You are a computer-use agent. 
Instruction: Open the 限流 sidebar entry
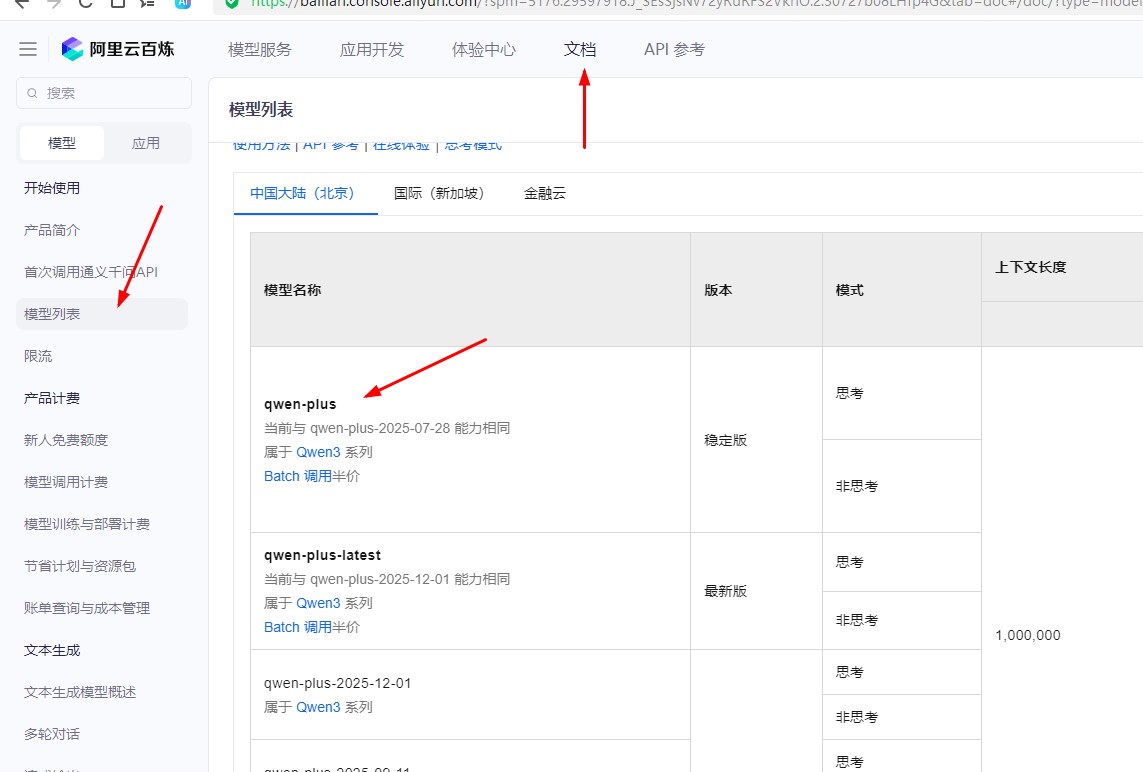click(x=38, y=356)
